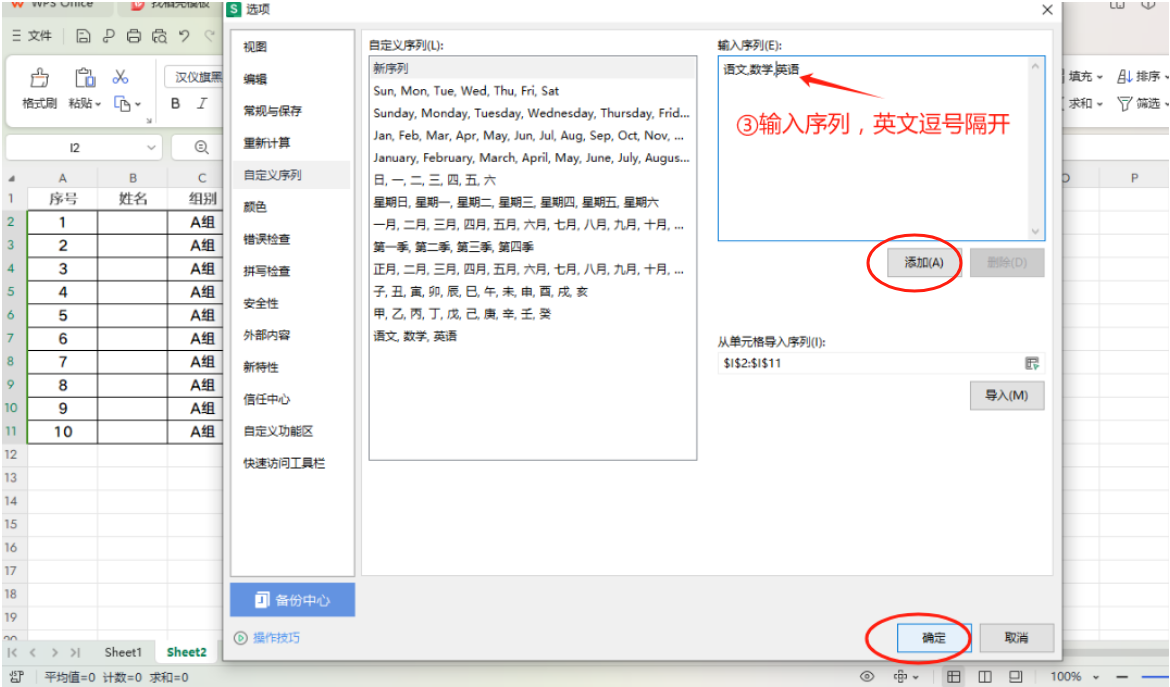
Task: Click the Add (添加) button
Action: point(924,263)
